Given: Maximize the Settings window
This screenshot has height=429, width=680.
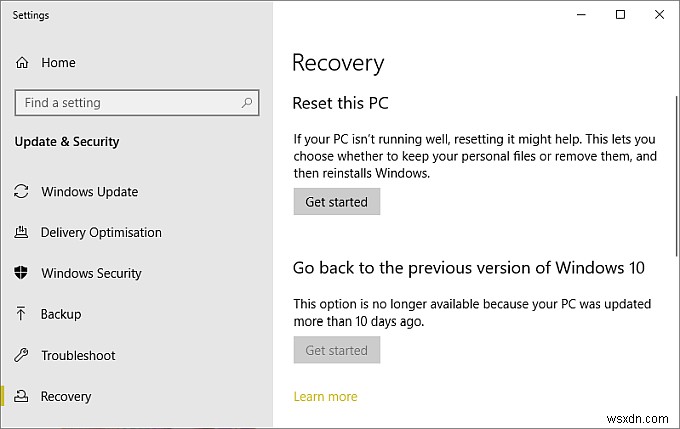Looking at the screenshot, I should coord(620,15).
